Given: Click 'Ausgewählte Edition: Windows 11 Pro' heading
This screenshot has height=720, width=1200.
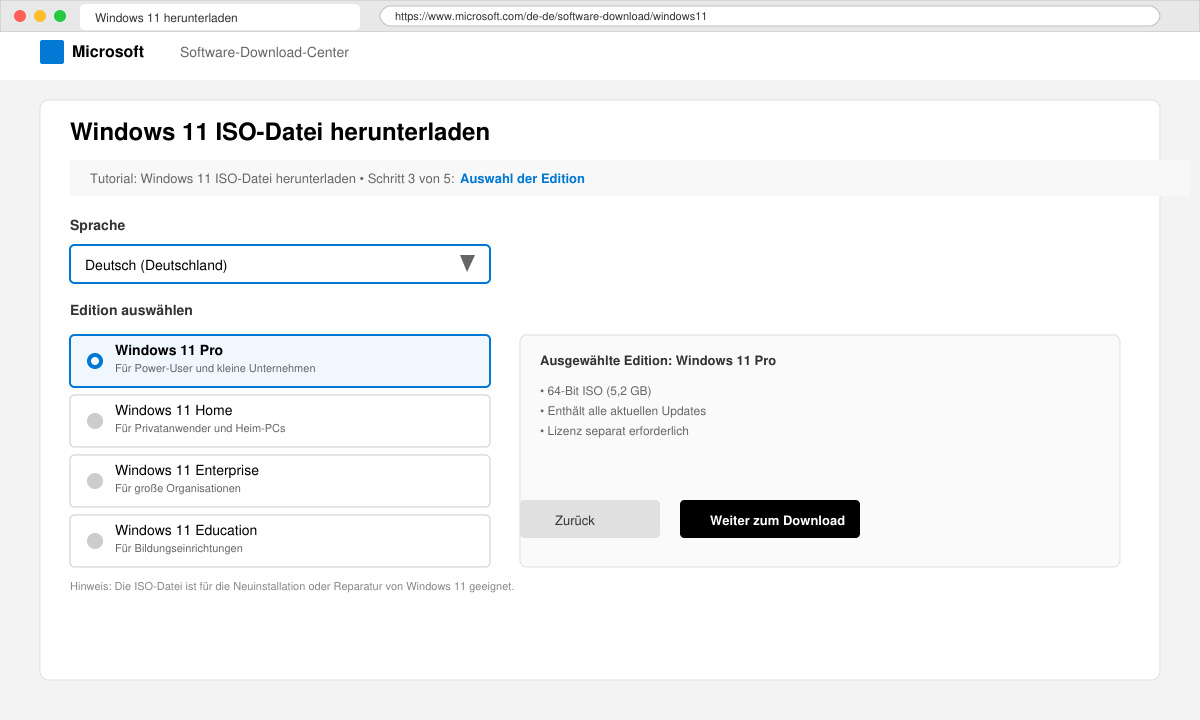Looking at the screenshot, I should coord(658,361).
